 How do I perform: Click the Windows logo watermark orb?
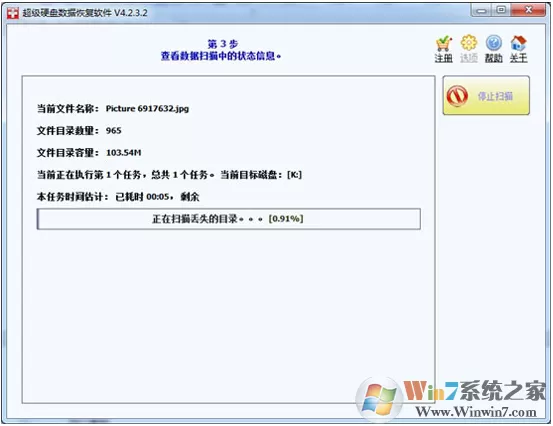coord(379,399)
